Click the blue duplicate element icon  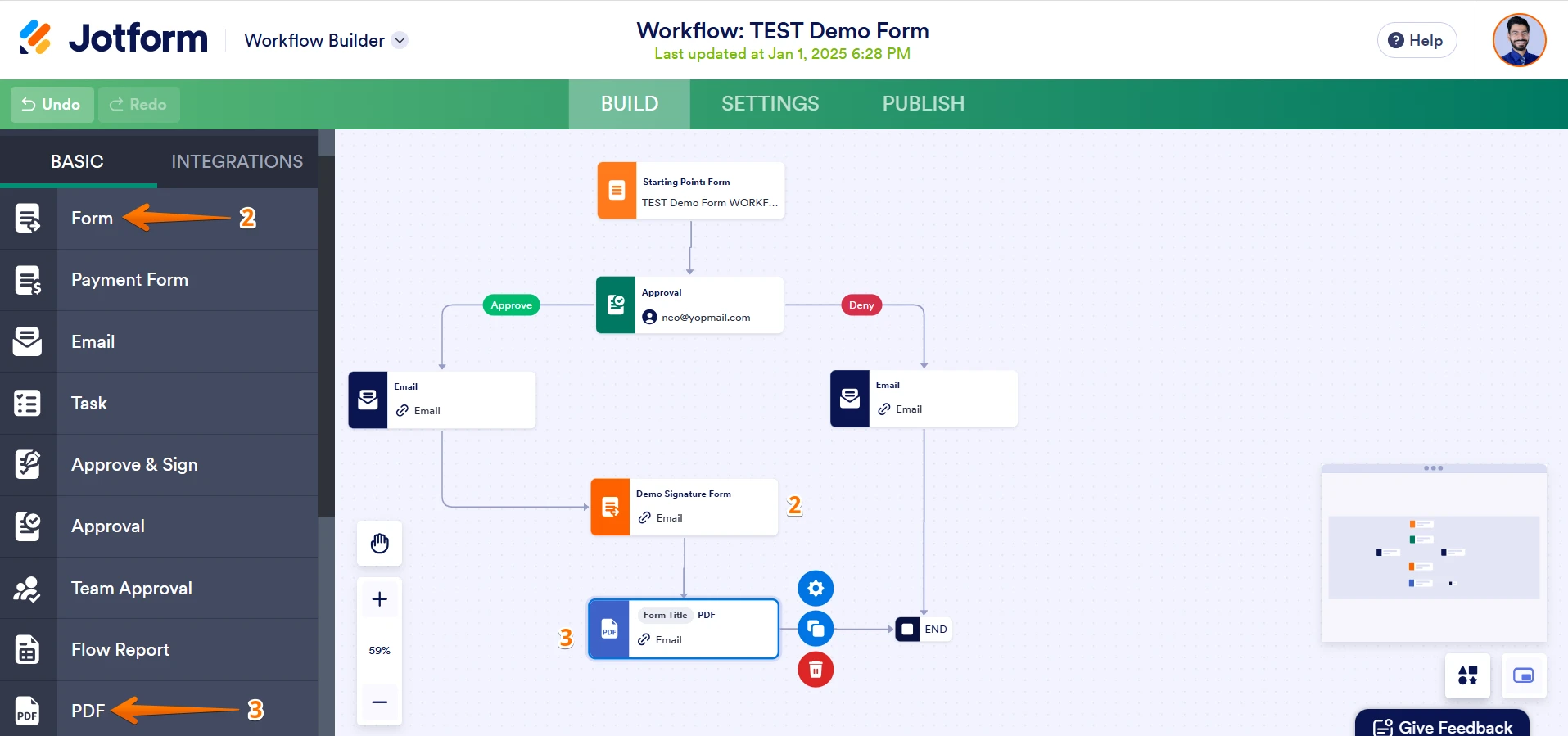click(x=816, y=629)
